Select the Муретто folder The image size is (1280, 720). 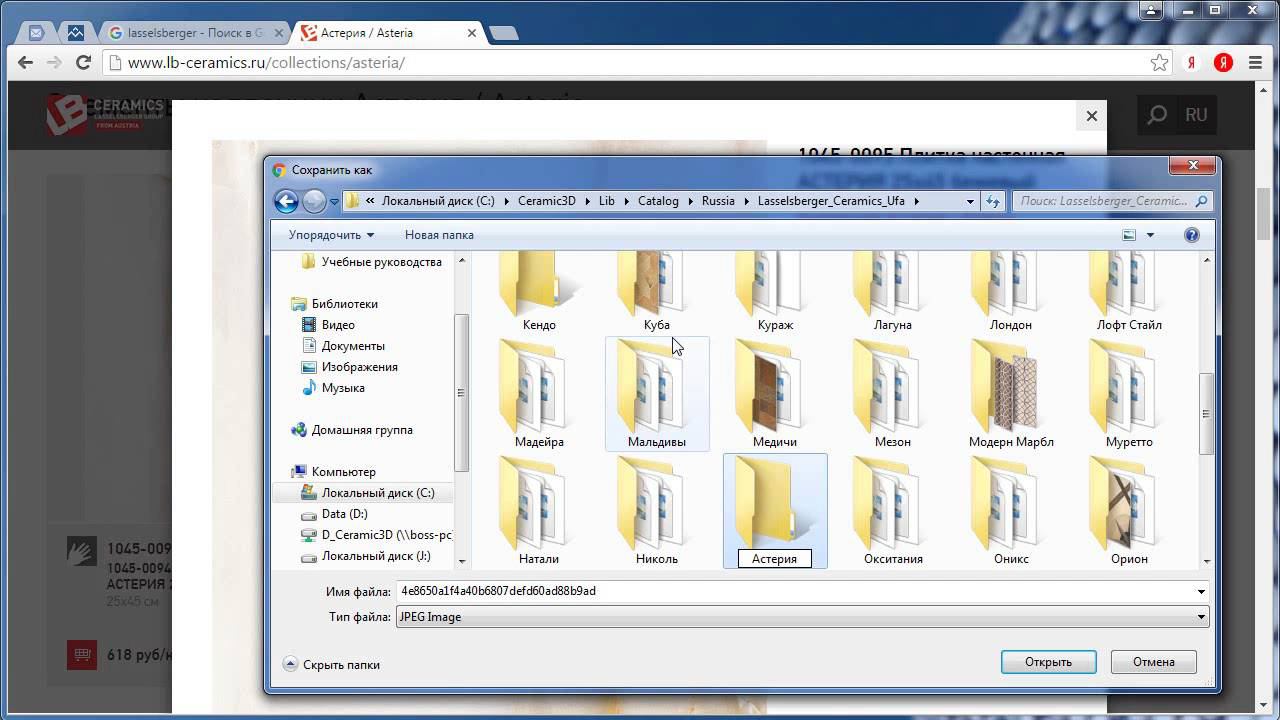(1129, 394)
